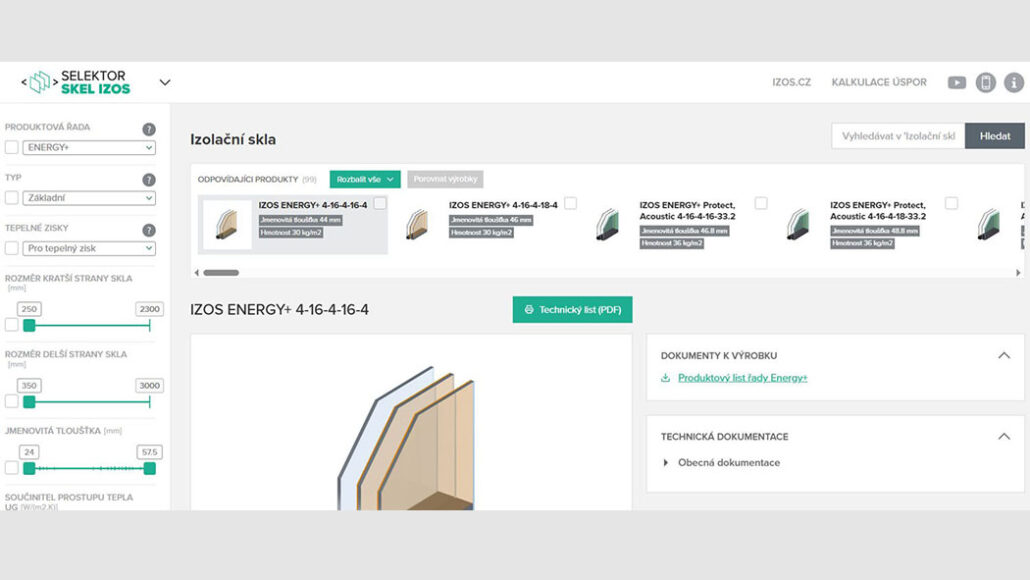Click the thickness minimum value 24
Image resolution: width=1030 pixels, height=580 pixels.
pyautogui.click(x=29, y=452)
